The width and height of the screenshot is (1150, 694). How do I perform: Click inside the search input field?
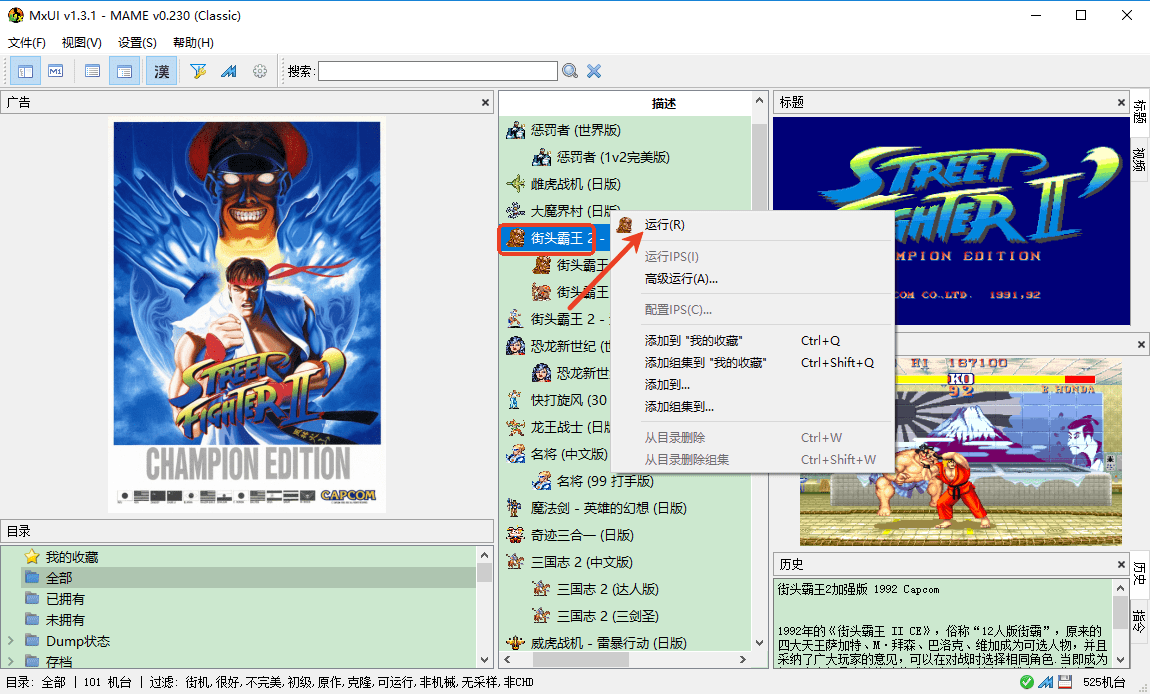click(x=435, y=70)
